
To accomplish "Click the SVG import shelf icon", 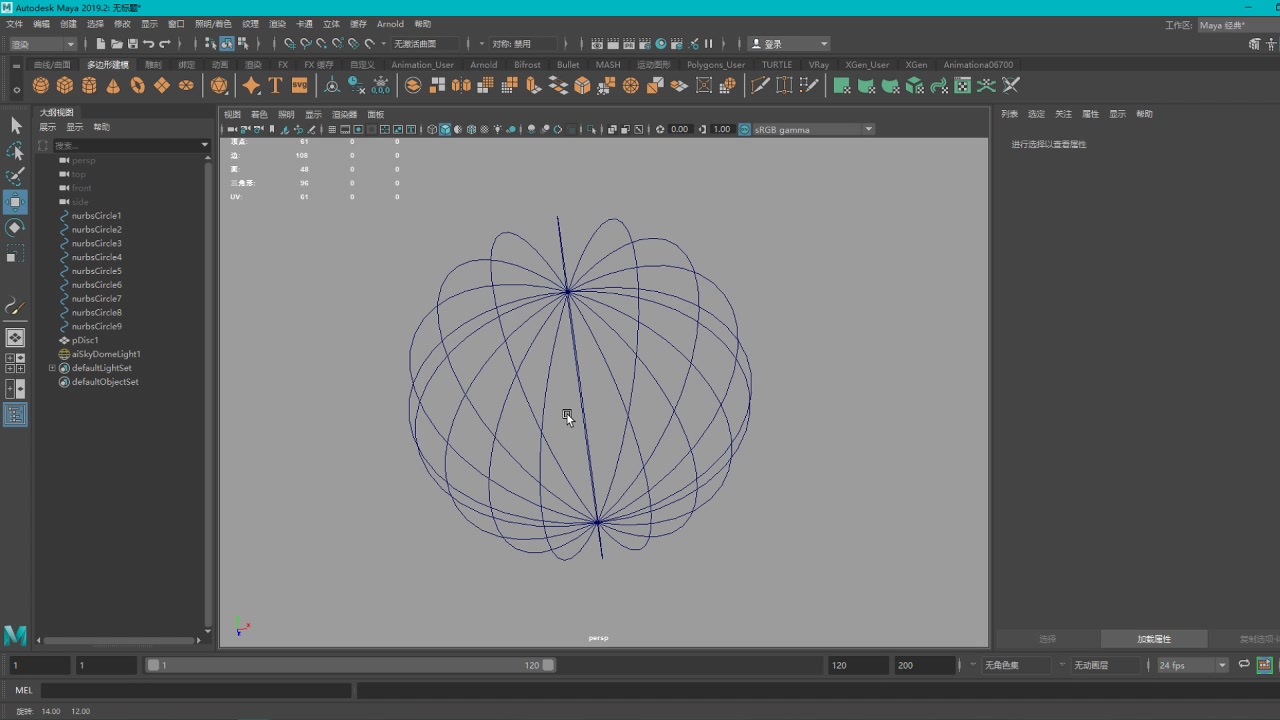I will (x=299, y=86).
